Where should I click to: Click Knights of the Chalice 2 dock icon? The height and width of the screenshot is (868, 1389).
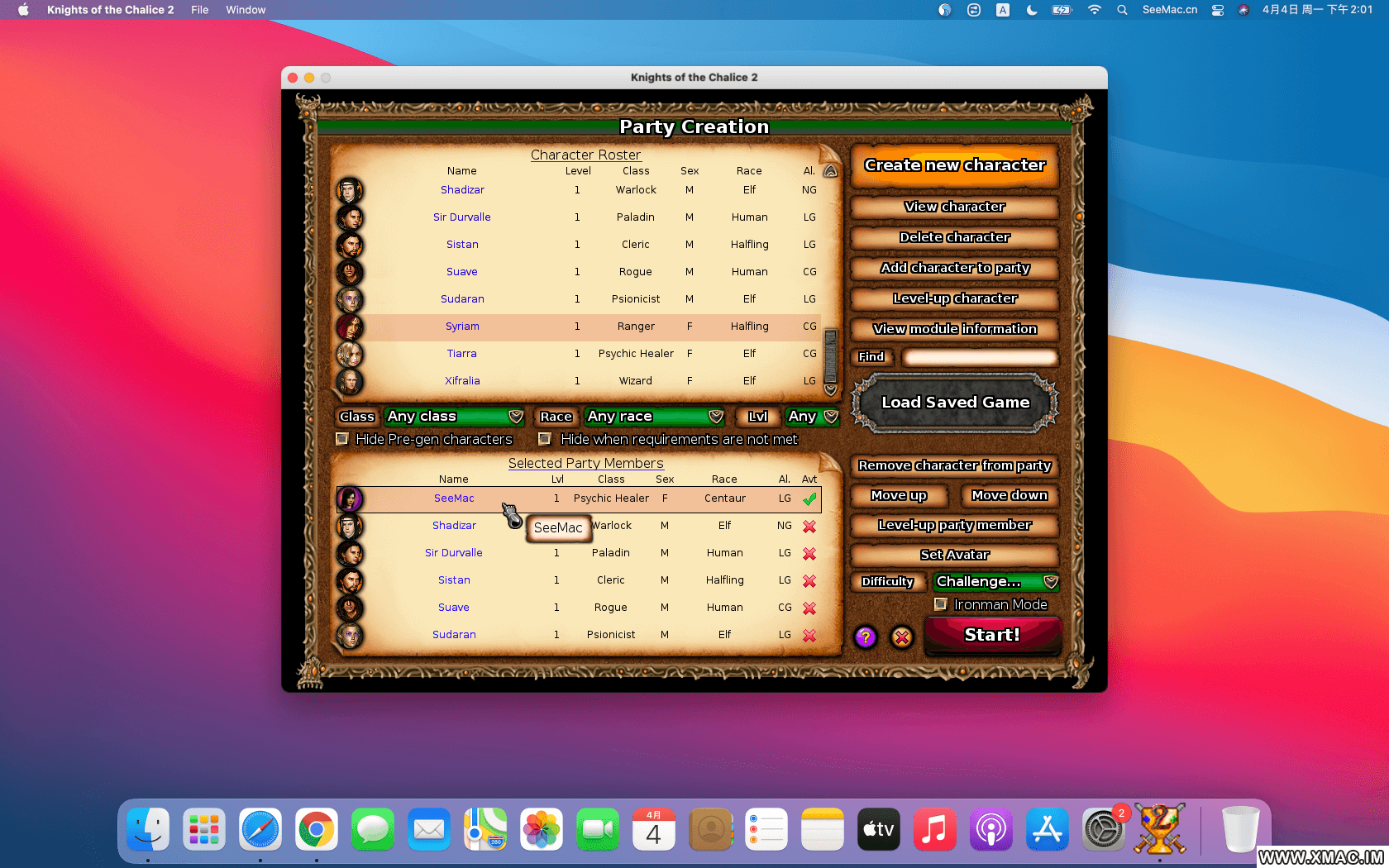(x=1160, y=829)
